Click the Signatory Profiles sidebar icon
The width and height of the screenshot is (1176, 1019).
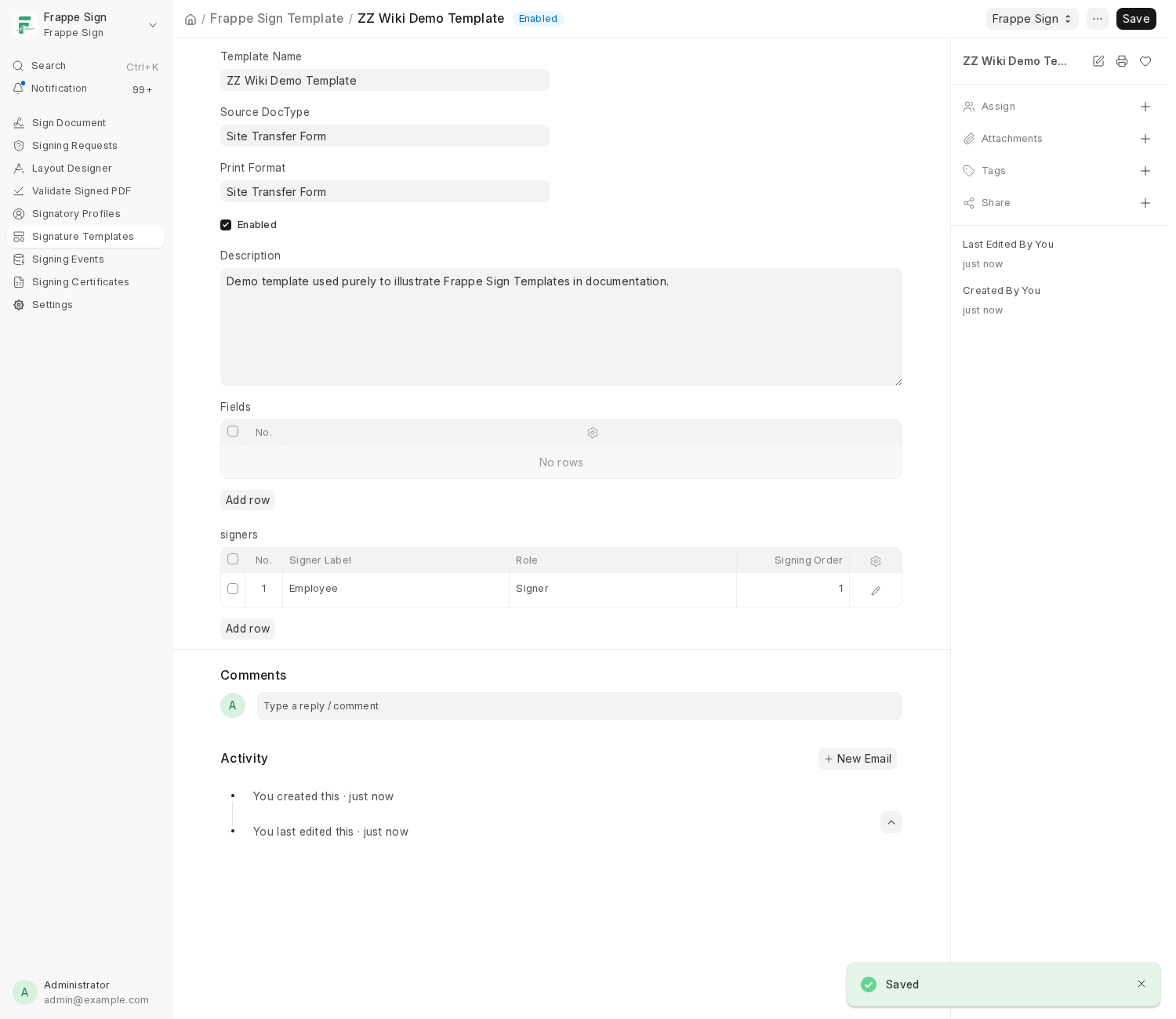coord(19,214)
